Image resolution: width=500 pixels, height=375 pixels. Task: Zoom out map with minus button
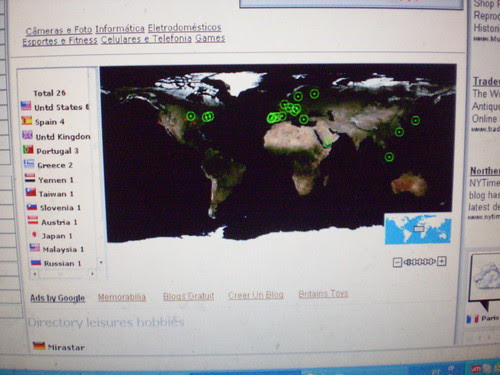397,262
